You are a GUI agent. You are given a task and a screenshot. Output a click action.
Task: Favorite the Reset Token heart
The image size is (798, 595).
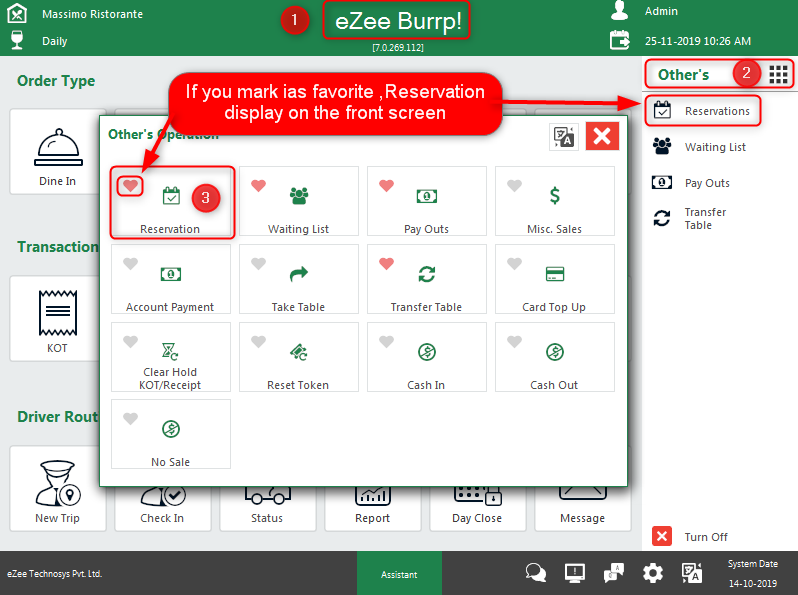pyautogui.click(x=259, y=341)
